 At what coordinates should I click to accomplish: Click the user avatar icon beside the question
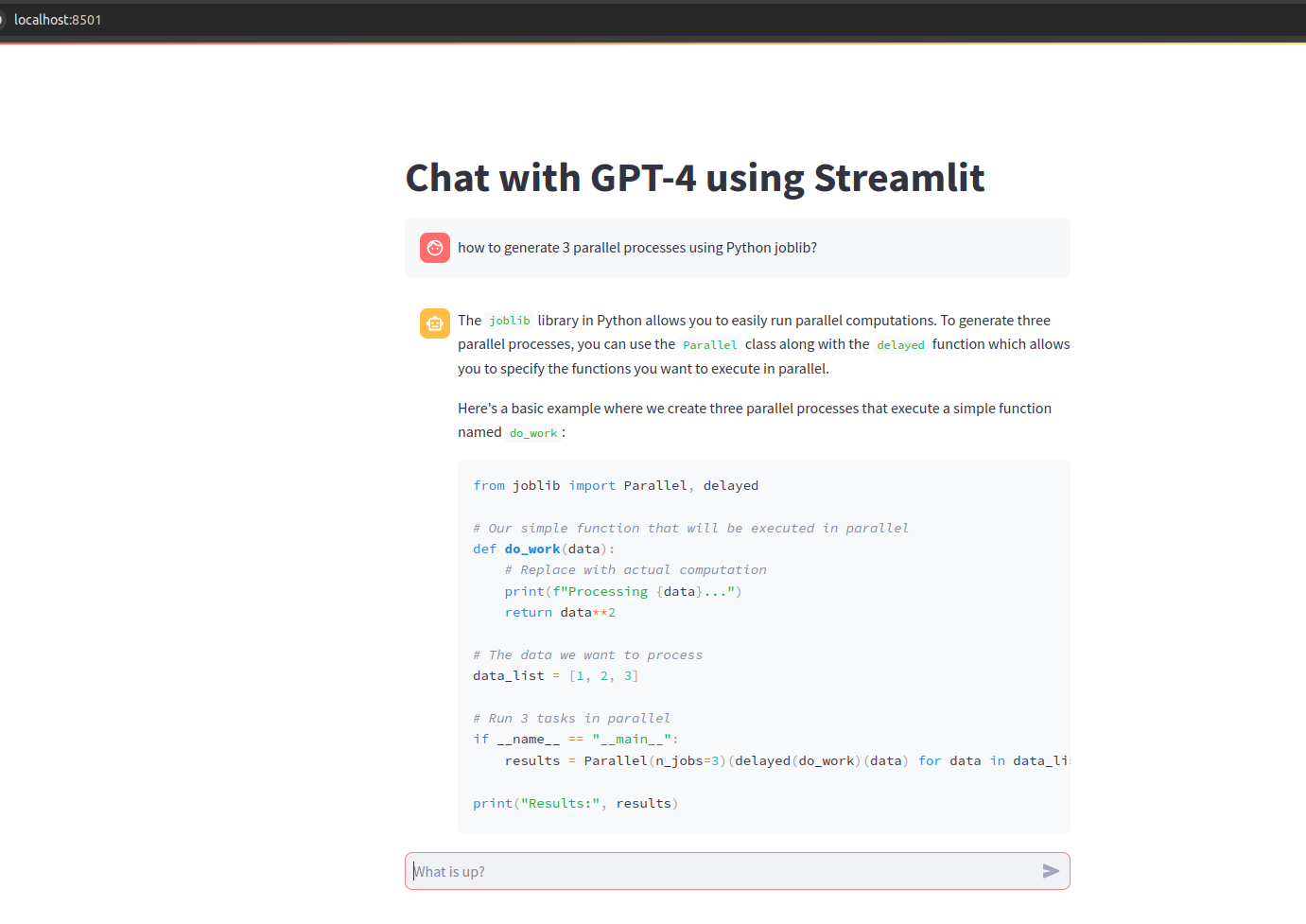coord(435,248)
